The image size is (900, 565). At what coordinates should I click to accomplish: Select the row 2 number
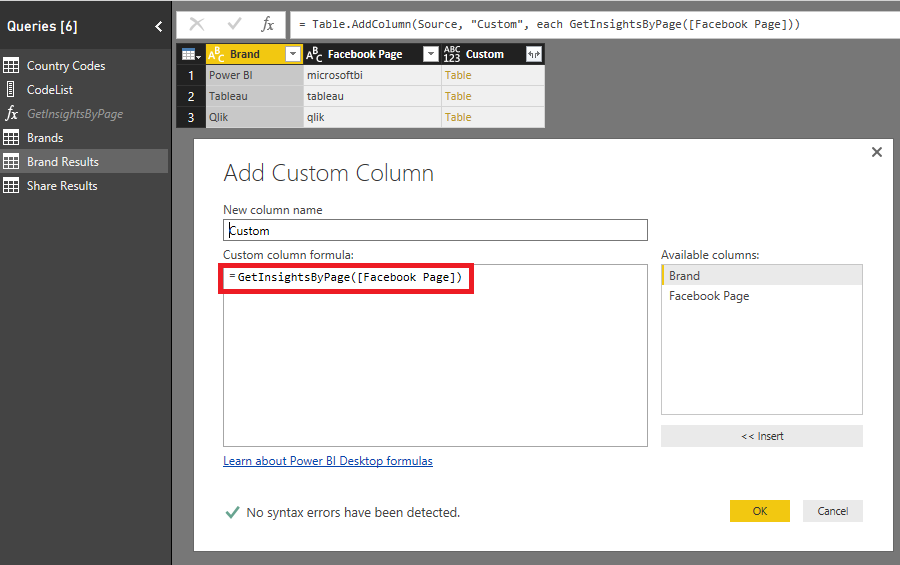[191, 96]
